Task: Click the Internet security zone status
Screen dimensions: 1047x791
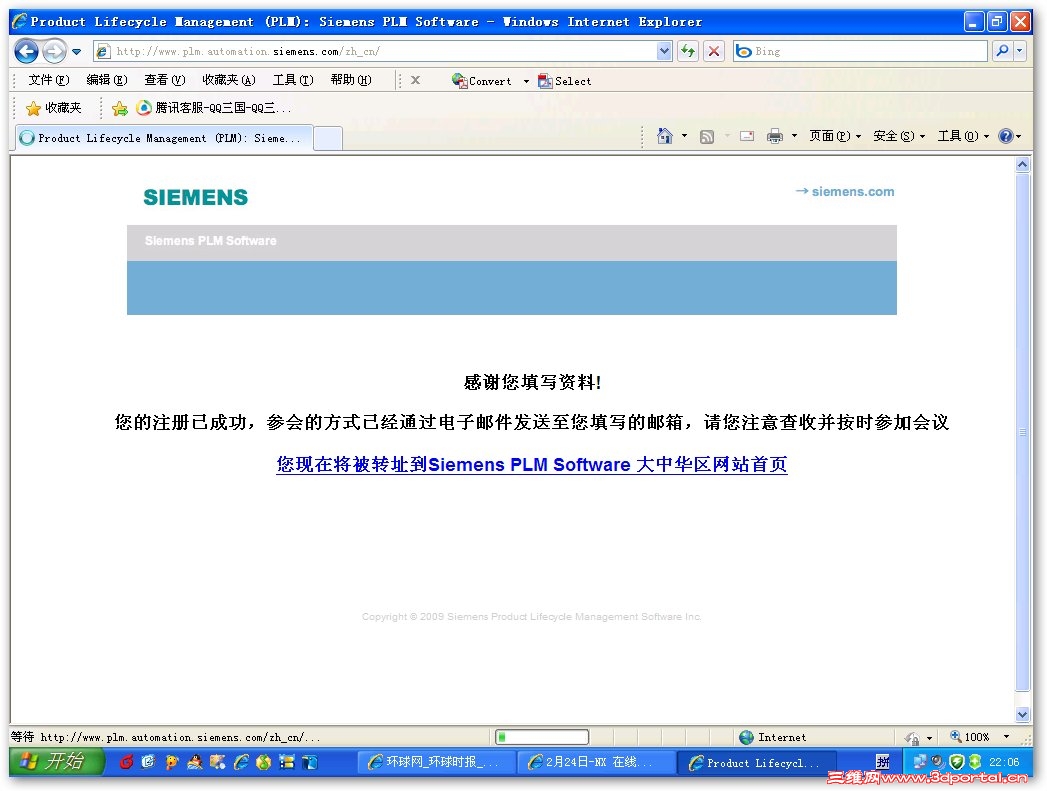Action: point(773,737)
